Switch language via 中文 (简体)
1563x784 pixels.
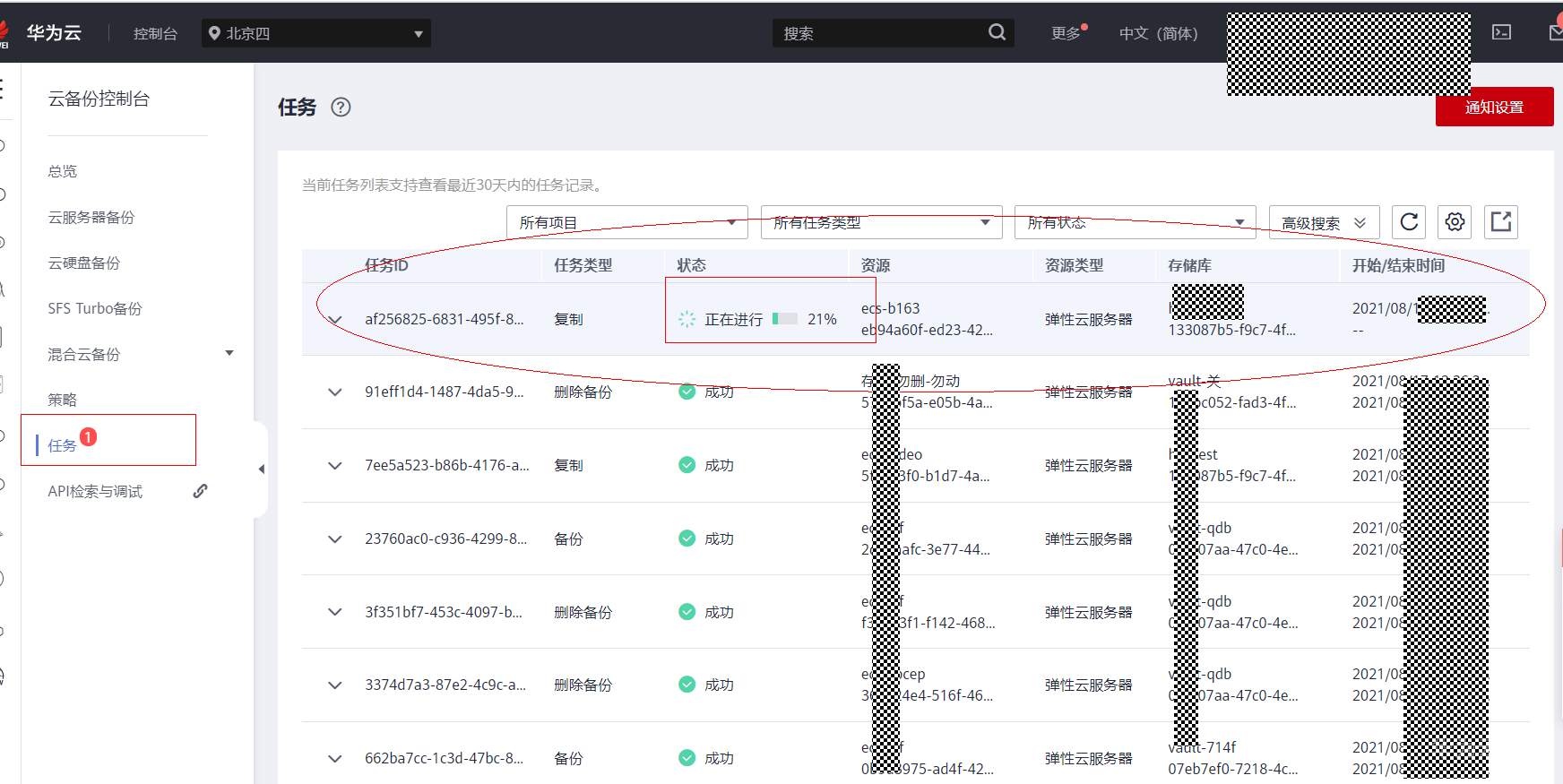pos(1158,33)
